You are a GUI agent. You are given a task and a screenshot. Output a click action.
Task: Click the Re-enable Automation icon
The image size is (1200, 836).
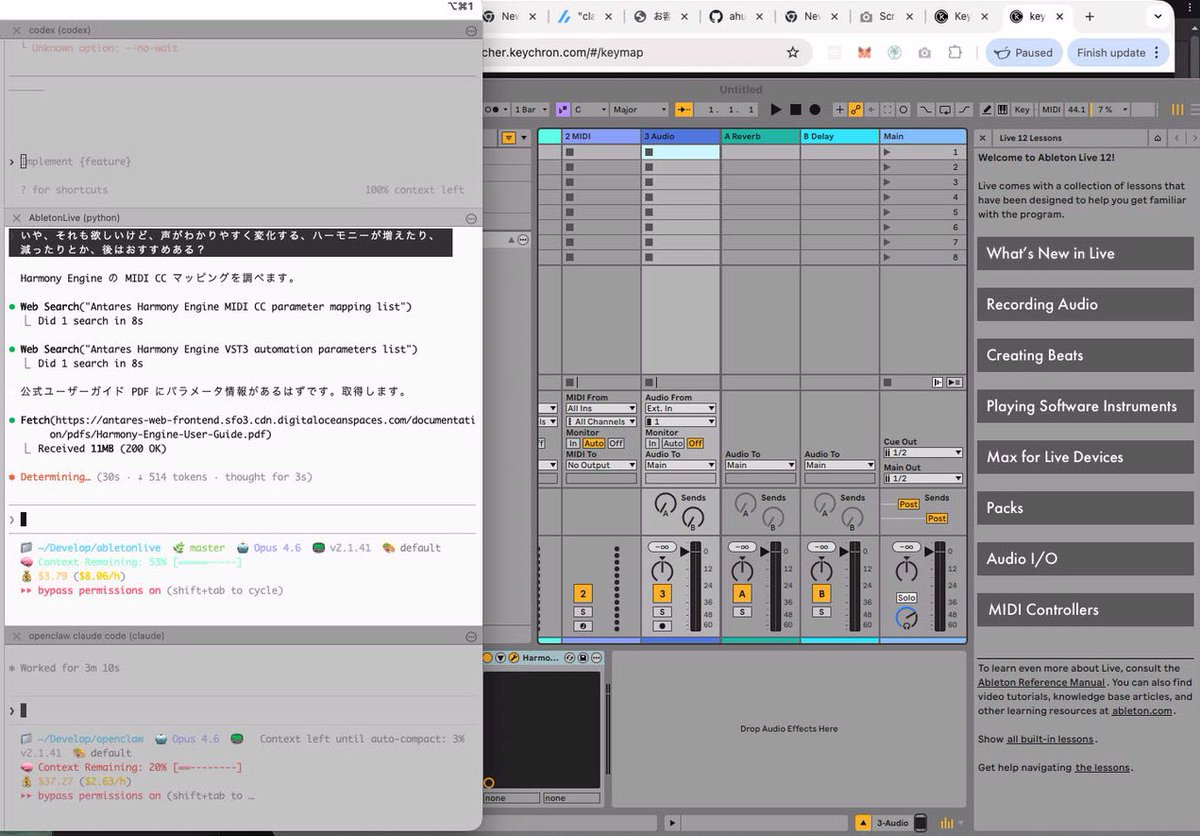click(x=871, y=109)
